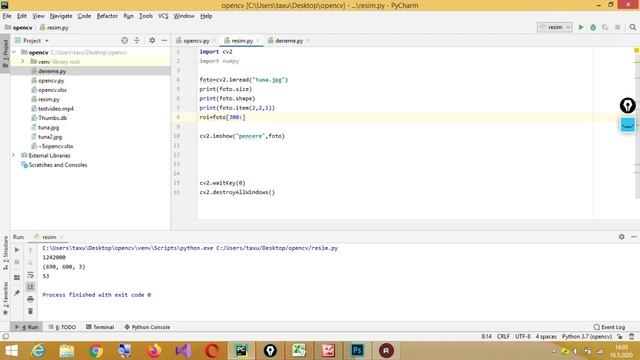Screen dimensions: 640x360
Task: Click the print output icon in Run panel
Action: [x=31, y=299]
